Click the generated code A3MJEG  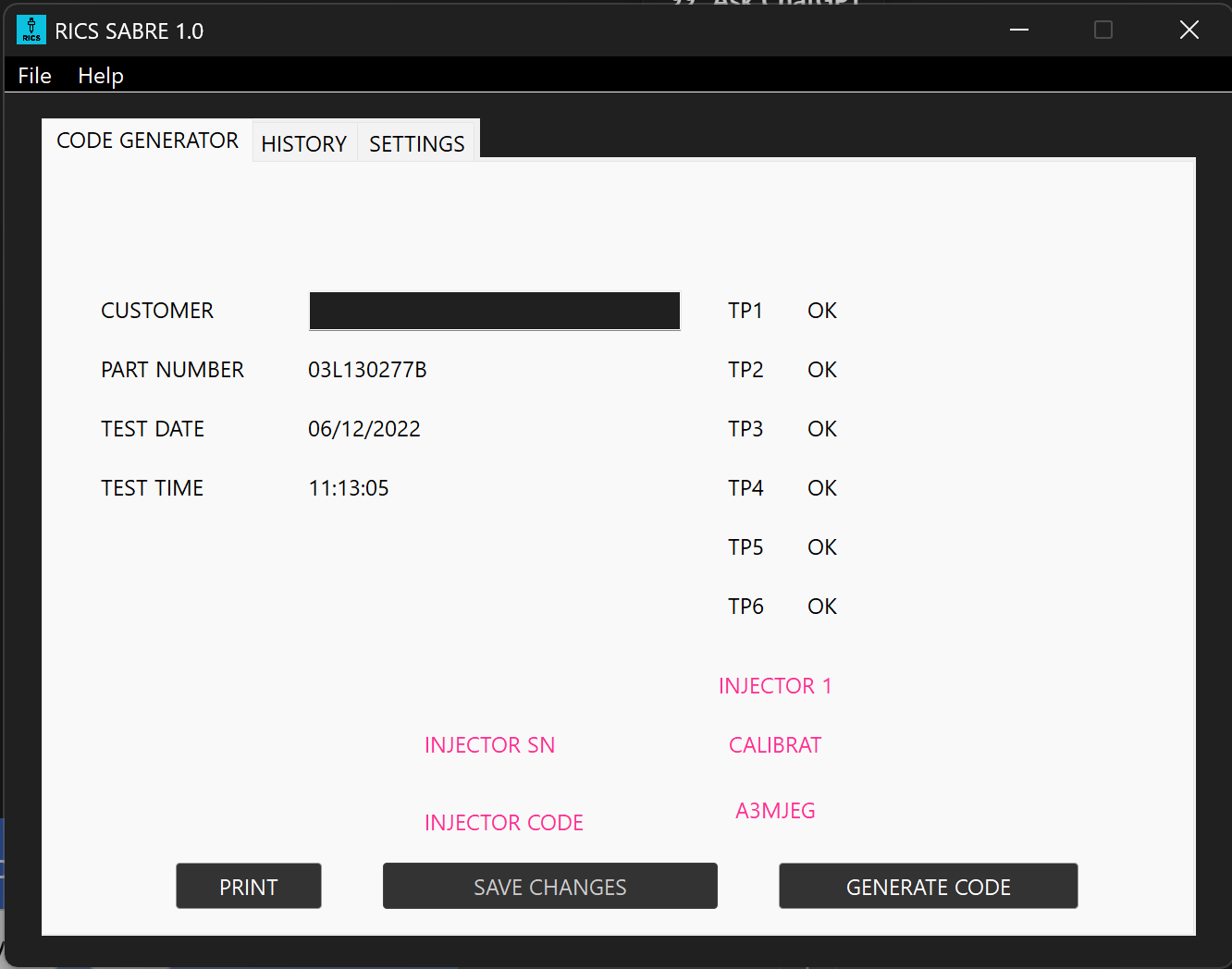[775, 811]
